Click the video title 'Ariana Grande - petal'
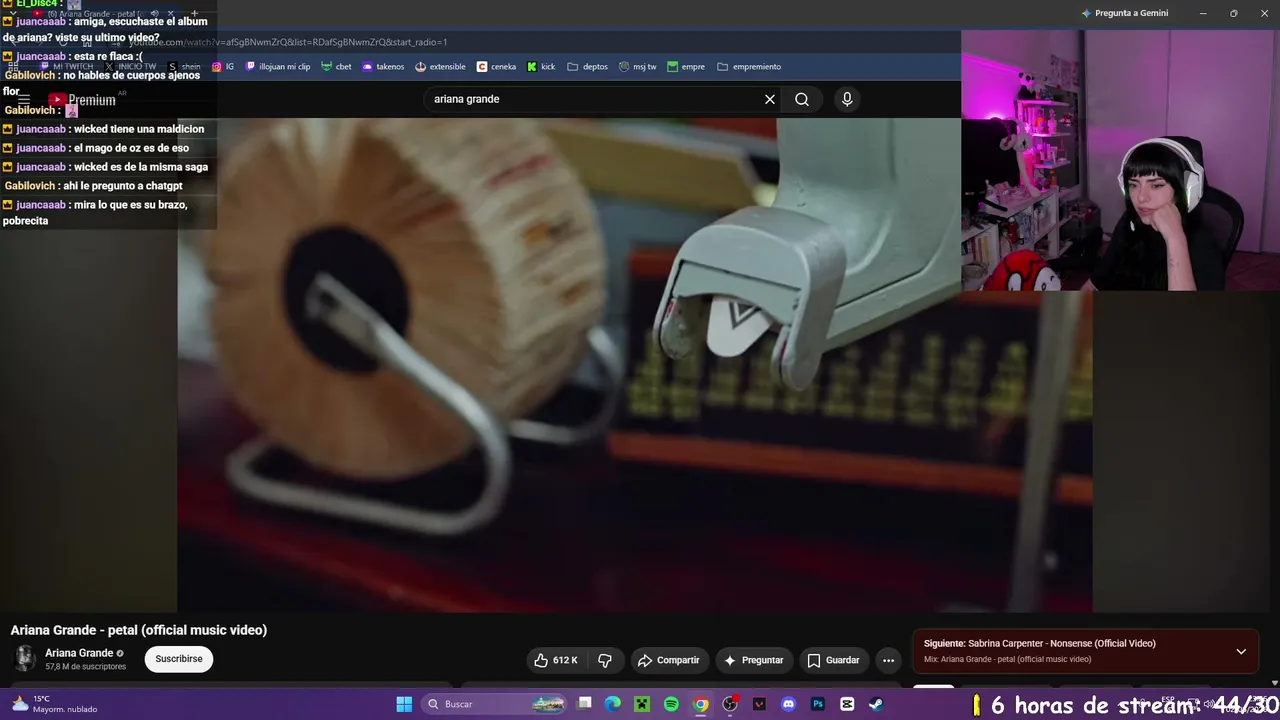Image resolution: width=1280 pixels, height=720 pixels. (x=139, y=630)
